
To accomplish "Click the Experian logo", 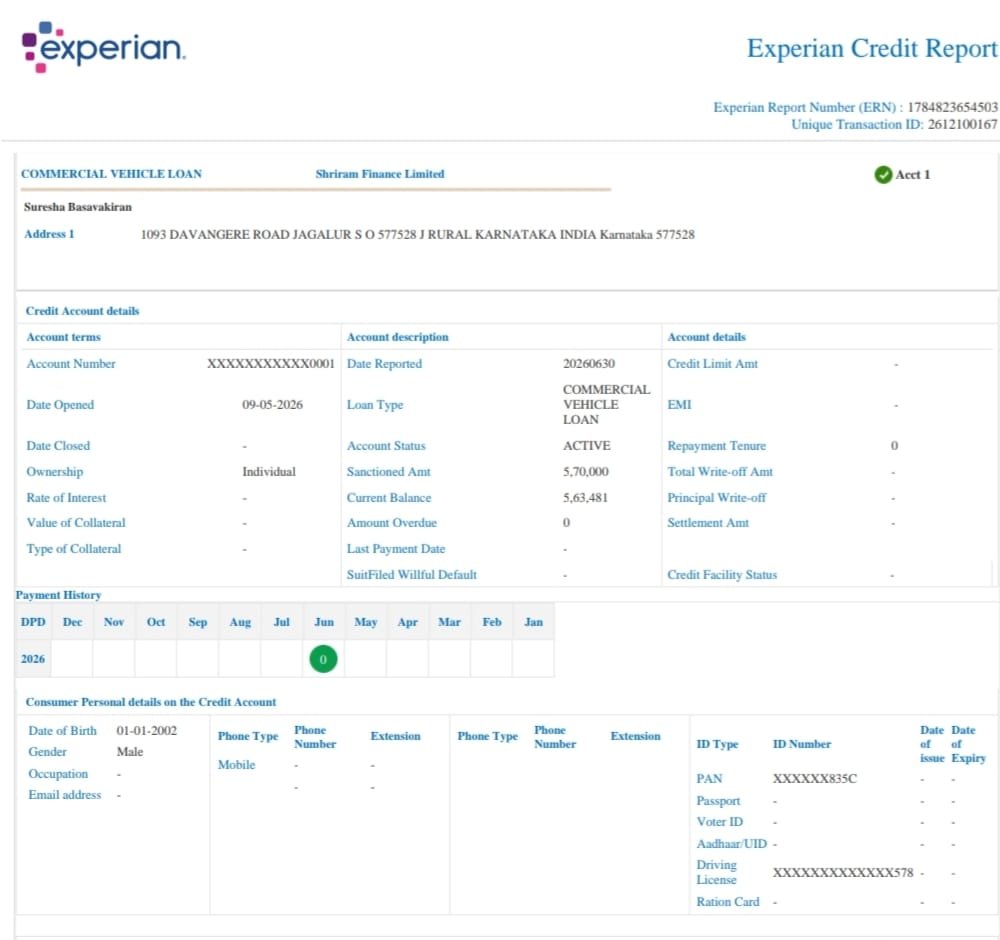I will click(x=103, y=47).
